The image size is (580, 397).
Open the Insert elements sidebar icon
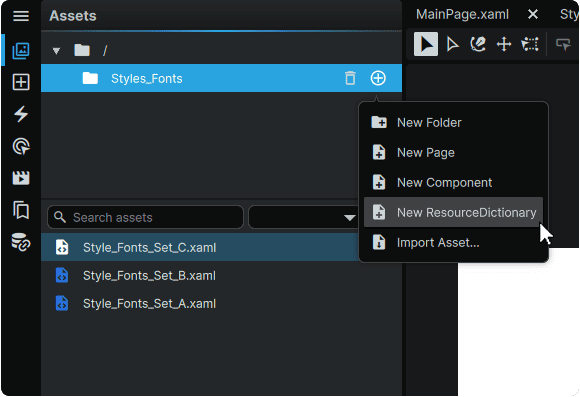click(x=21, y=82)
